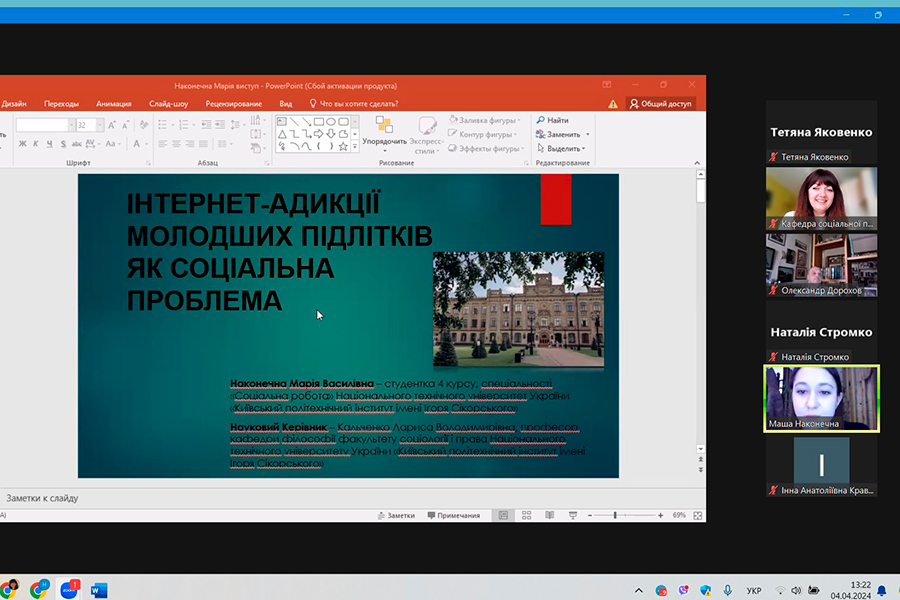Toggle Примечания comments pane
This screenshot has height=600, width=900.
pyautogui.click(x=453, y=515)
